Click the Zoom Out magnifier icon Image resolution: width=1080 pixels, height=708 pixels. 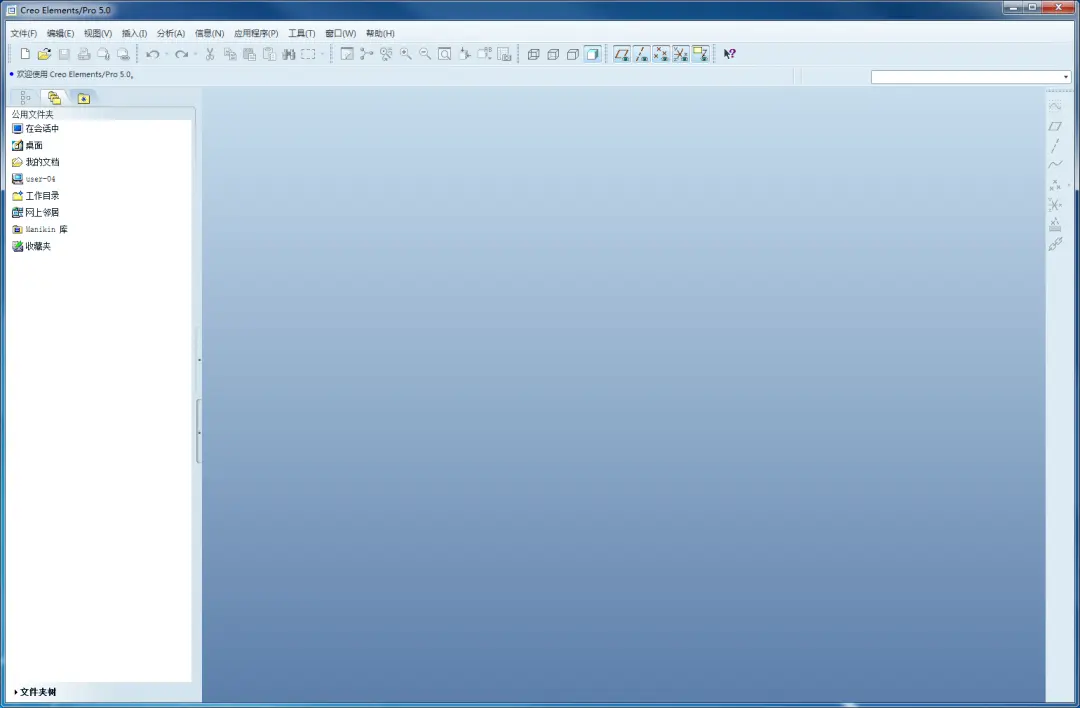point(425,54)
